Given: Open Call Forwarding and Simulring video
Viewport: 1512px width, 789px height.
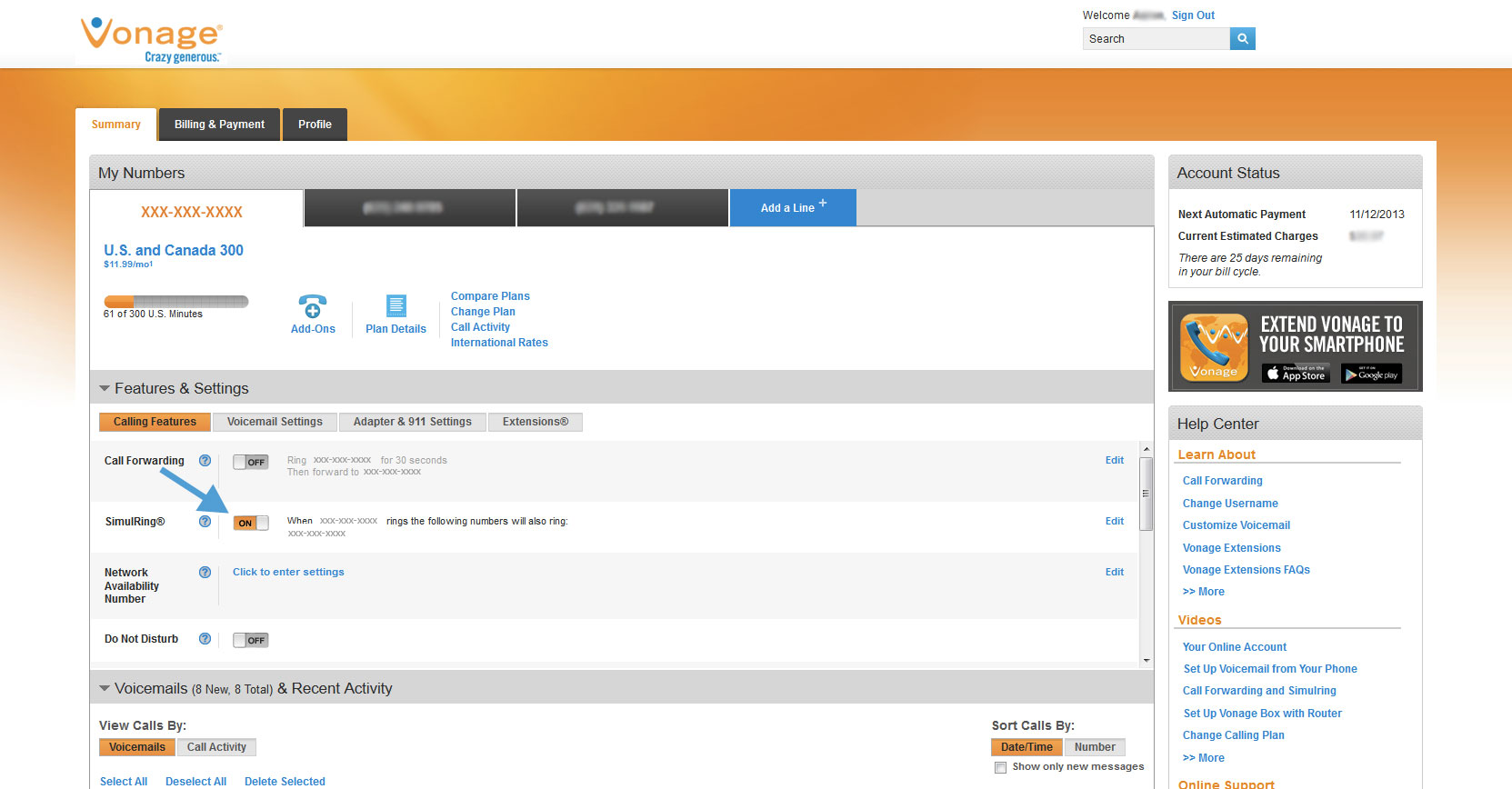Looking at the screenshot, I should 1259,691.
